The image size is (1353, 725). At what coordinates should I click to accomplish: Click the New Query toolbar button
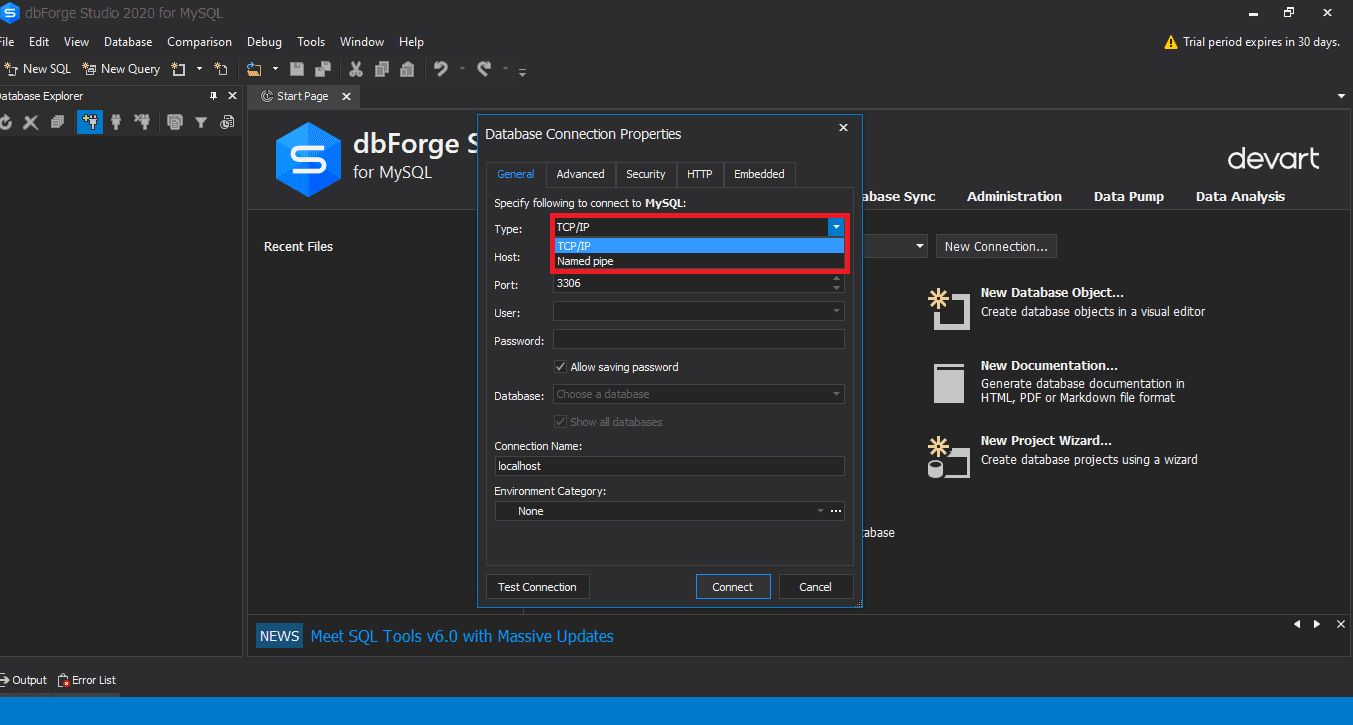click(x=121, y=69)
